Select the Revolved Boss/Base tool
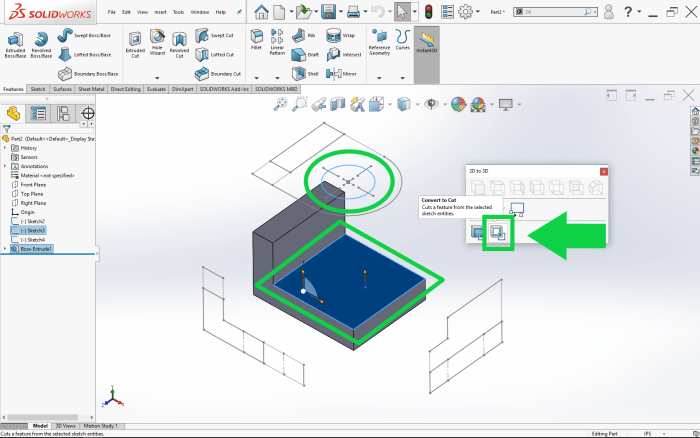The image size is (700, 438). point(41,45)
